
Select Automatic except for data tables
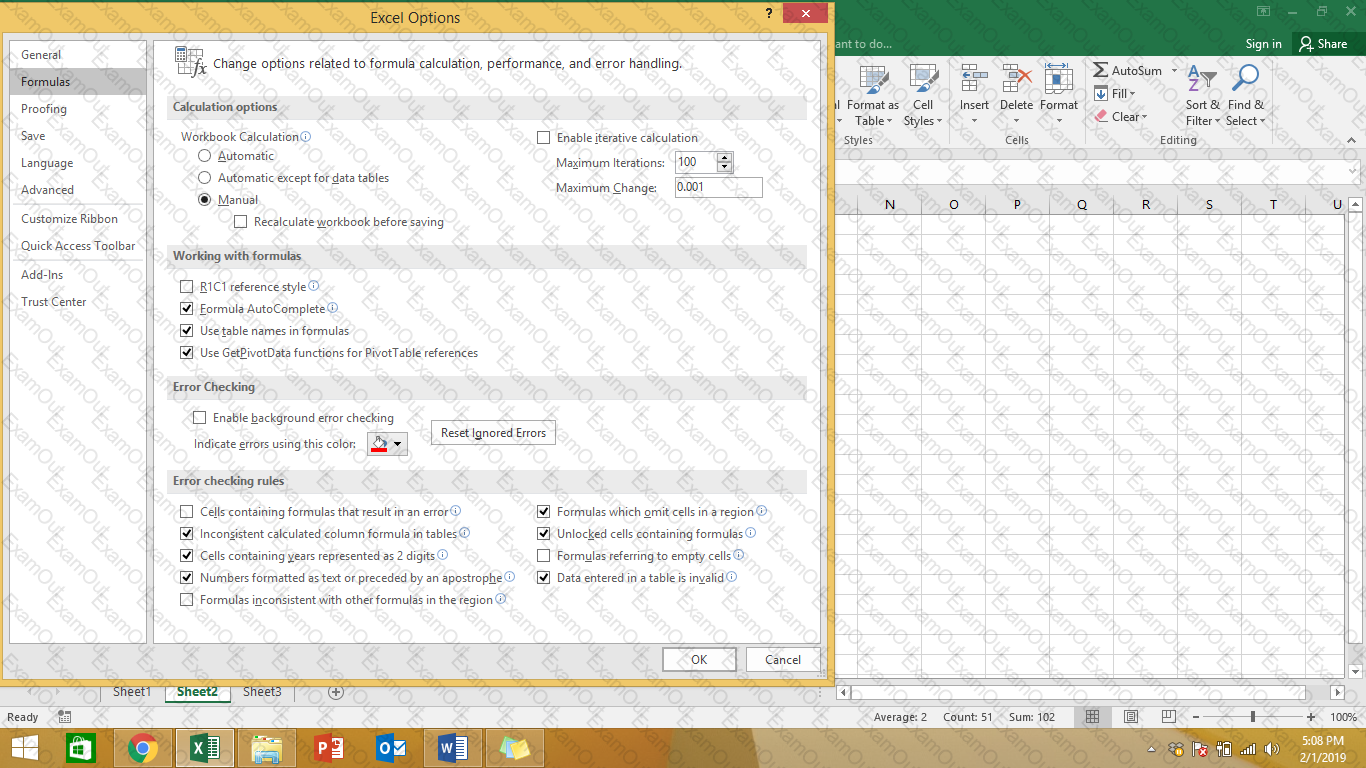point(205,178)
